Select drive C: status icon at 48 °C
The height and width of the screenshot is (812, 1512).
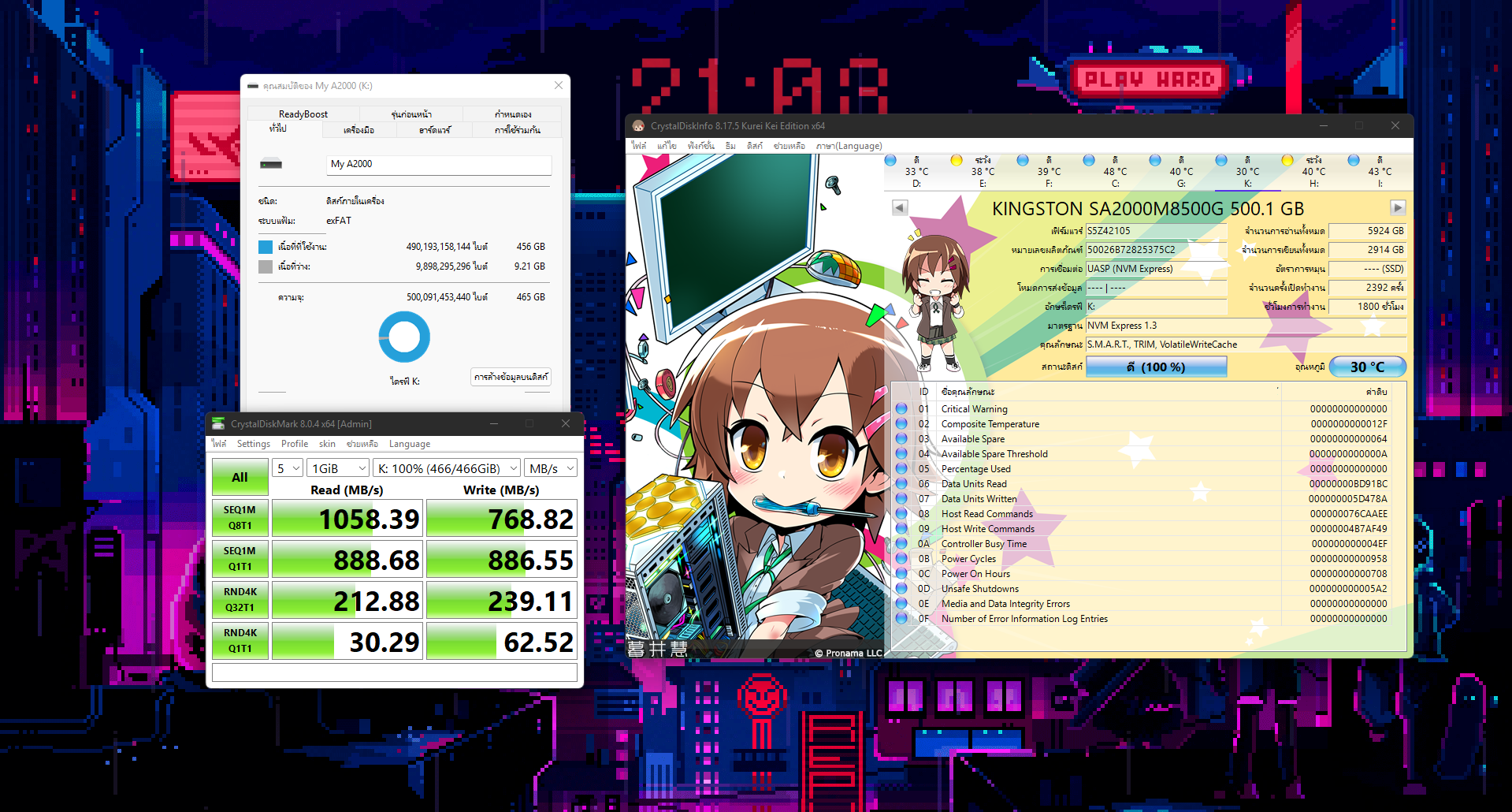1089,161
